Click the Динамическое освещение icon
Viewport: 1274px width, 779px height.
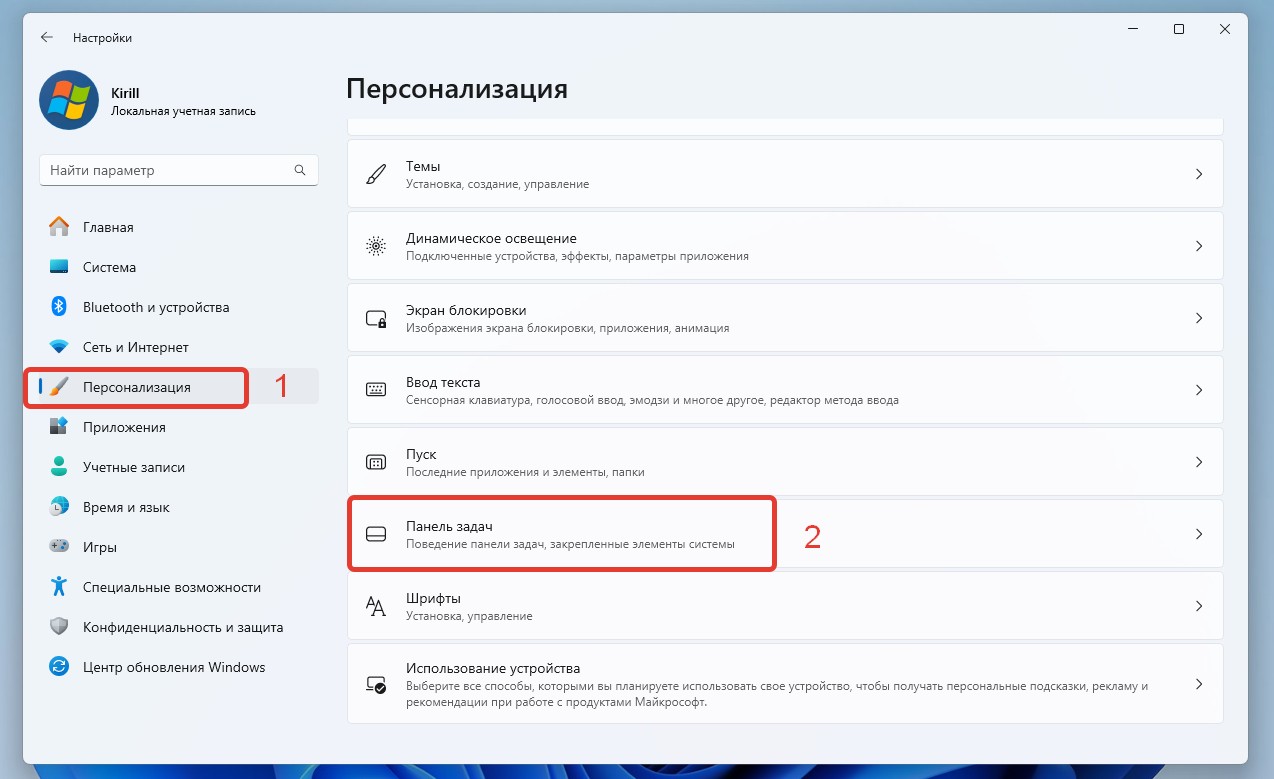(376, 246)
